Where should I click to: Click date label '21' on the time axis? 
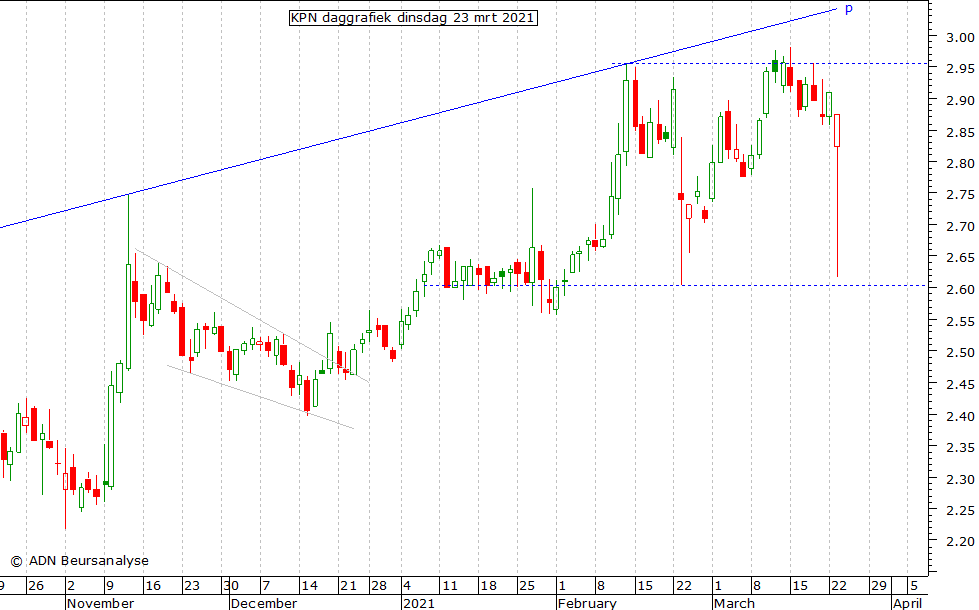(x=348, y=586)
